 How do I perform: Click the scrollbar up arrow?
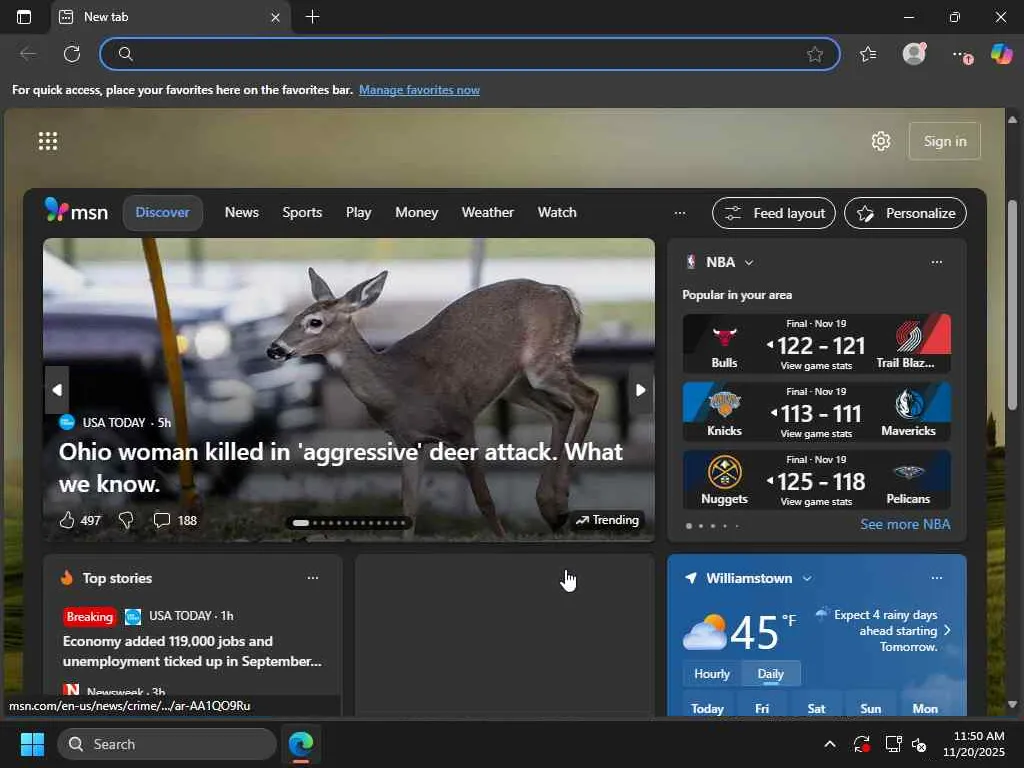pyautogui.click(x=1012, y=120)
